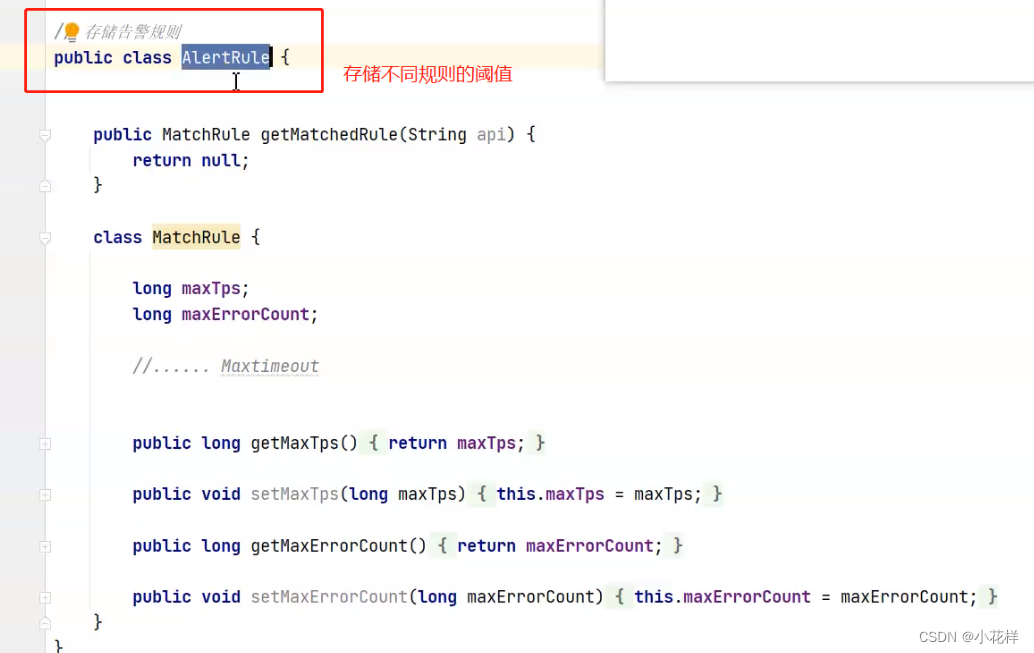This screenshot has width=1034, height=653.
Task: Click the MatchRule class closing fold marker
Action: tap(45, 623)
